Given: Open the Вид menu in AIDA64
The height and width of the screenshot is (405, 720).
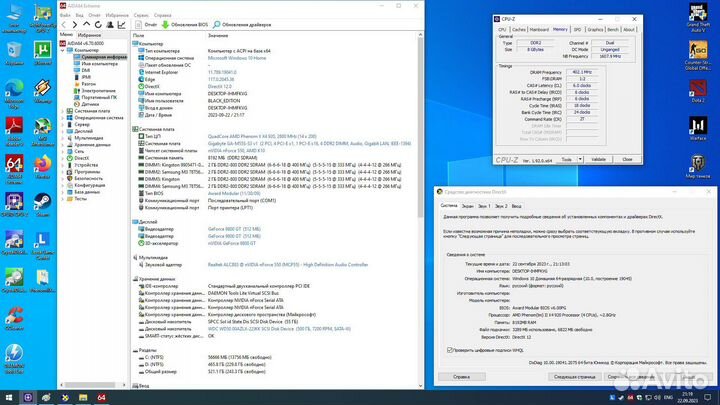Looking at the screenshot, I should [x=79, y=15].
